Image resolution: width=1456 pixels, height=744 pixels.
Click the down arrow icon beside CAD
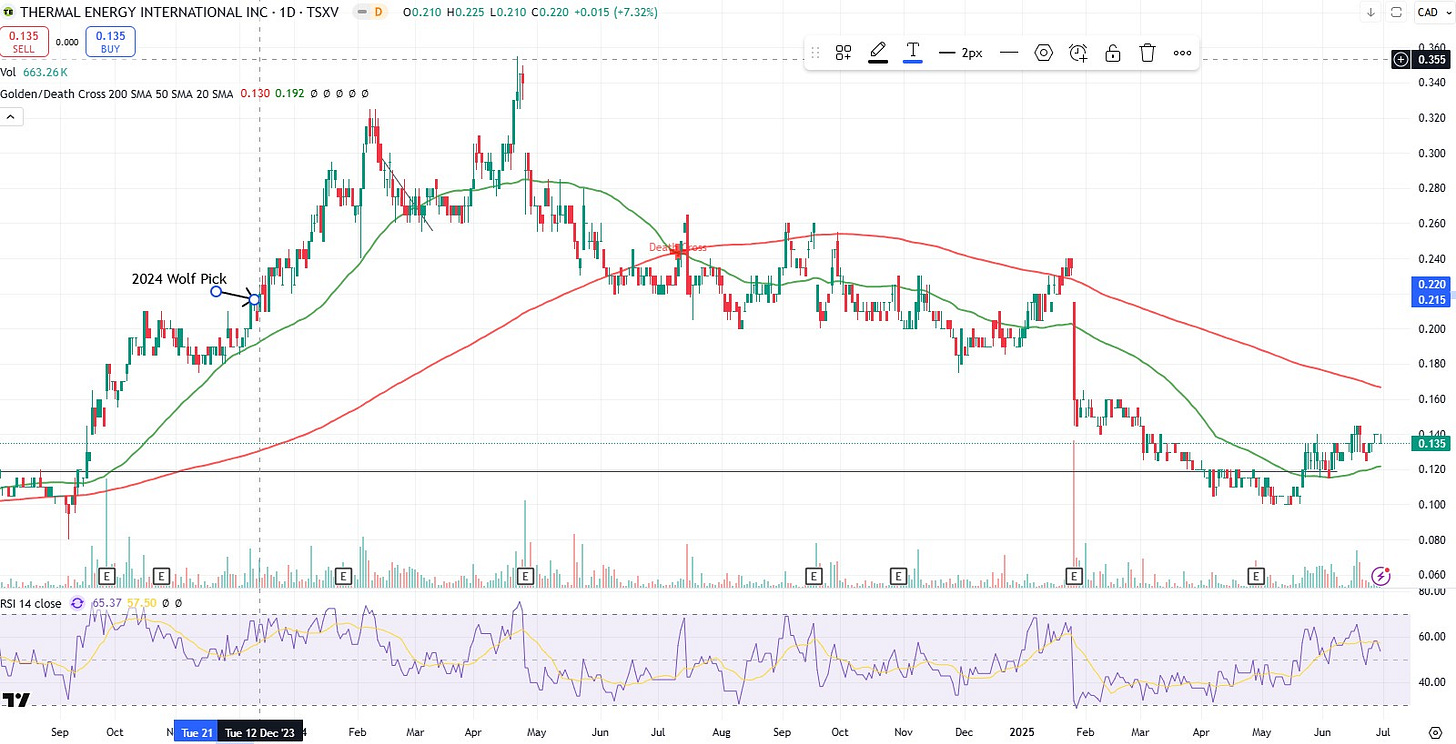(x=1371, y=12)
